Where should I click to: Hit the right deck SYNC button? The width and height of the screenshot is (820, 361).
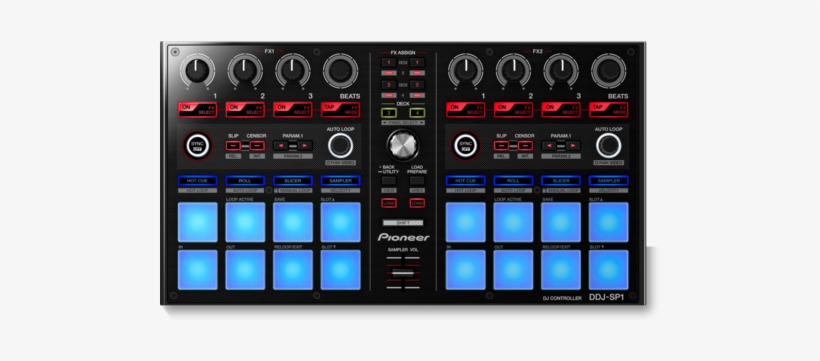coord(466,146)
